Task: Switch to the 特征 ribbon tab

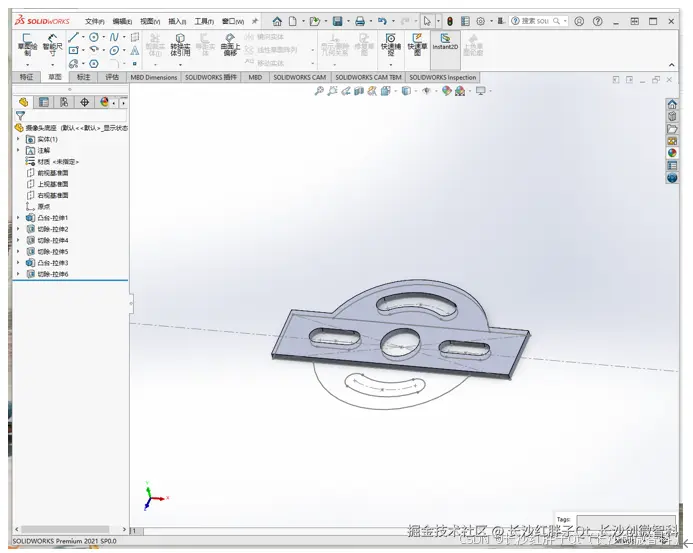Action: (x=27, y=77)
